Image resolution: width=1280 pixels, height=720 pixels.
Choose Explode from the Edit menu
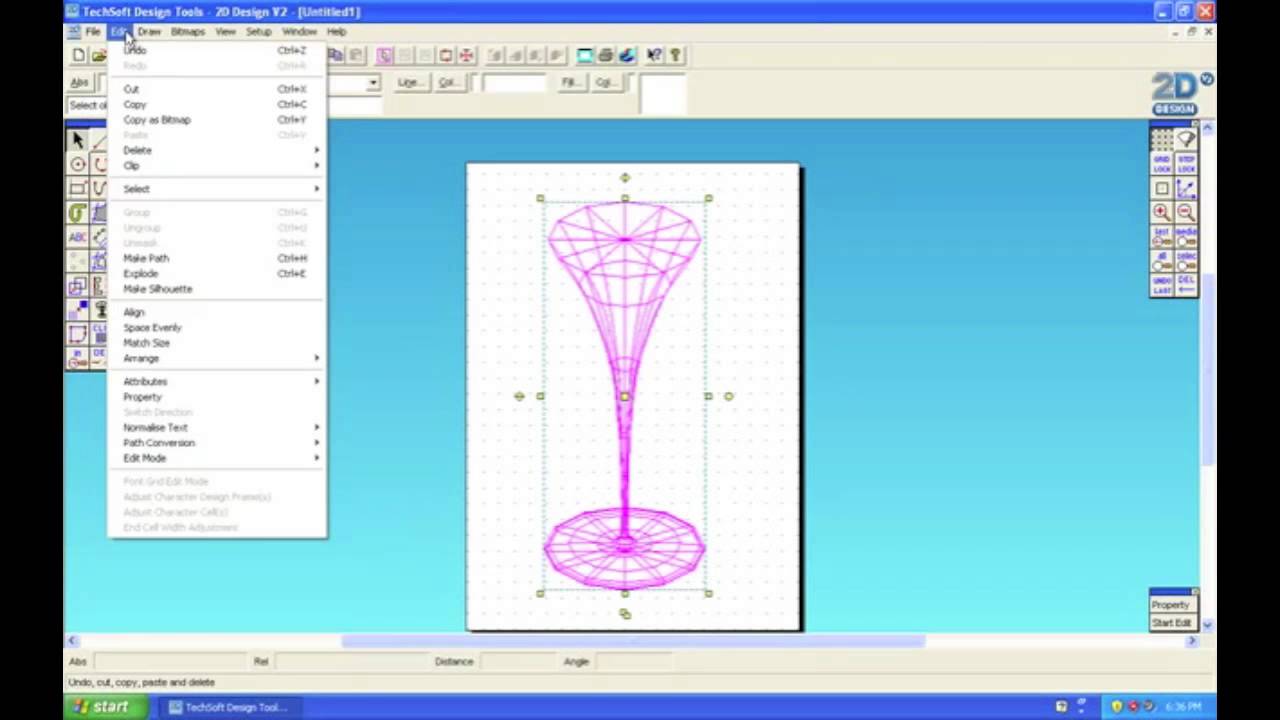coord(216,274)
